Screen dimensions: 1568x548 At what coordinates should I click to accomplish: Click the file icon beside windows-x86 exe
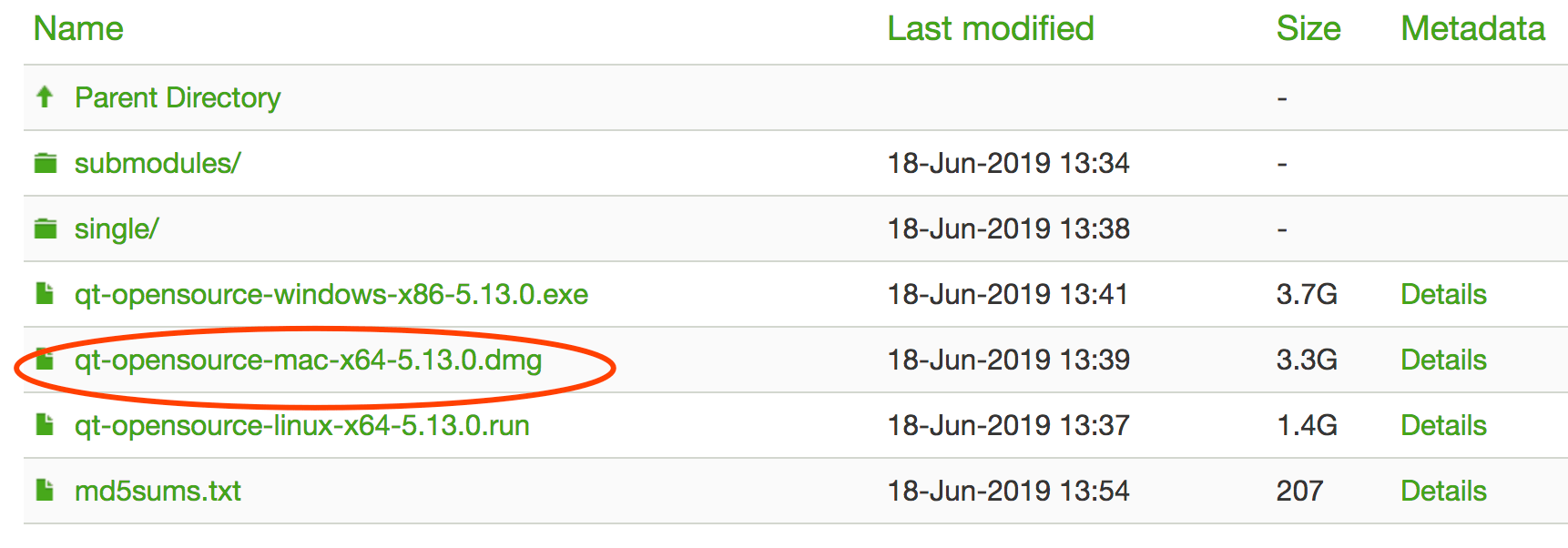(45, 293)
